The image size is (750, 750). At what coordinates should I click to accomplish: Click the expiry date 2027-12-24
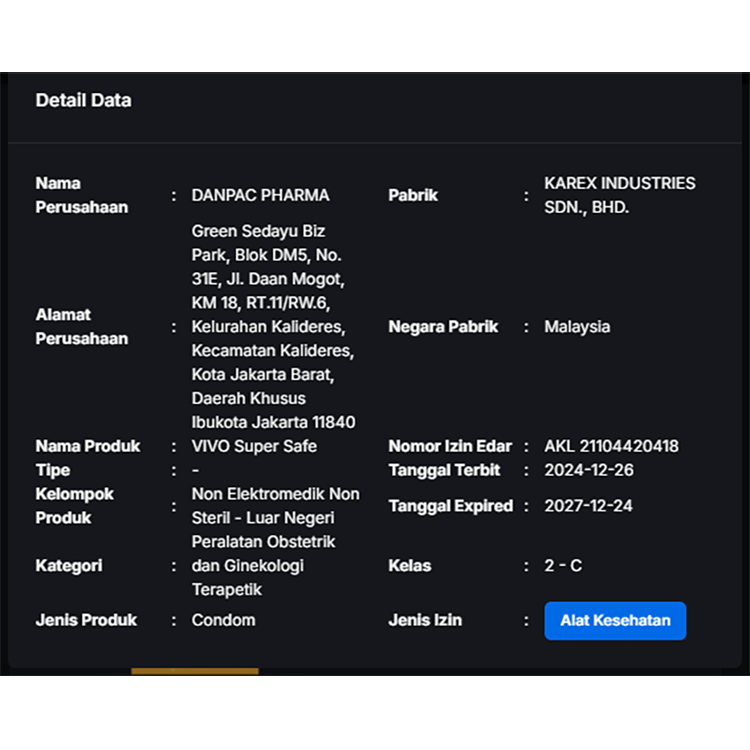588,506
